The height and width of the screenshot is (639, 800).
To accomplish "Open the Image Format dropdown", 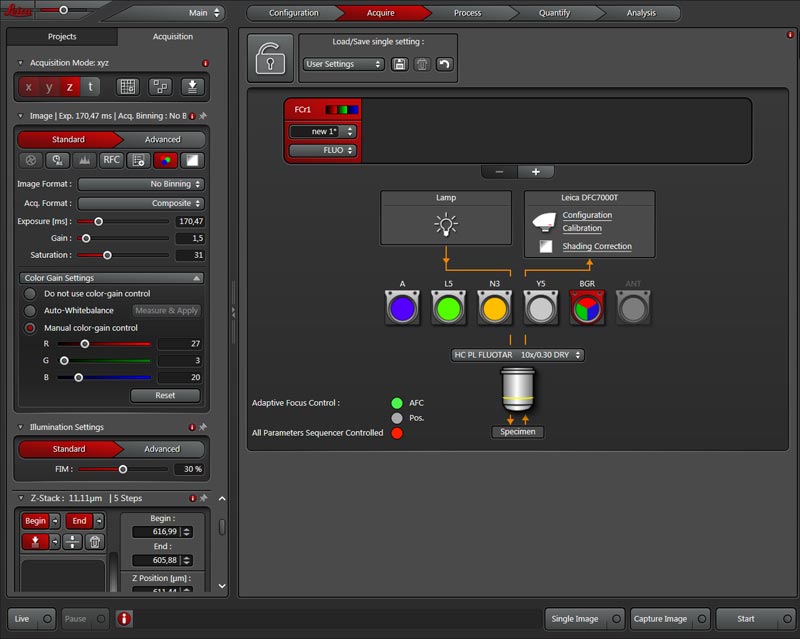I will pyautogui.click(x=141, y=184).
